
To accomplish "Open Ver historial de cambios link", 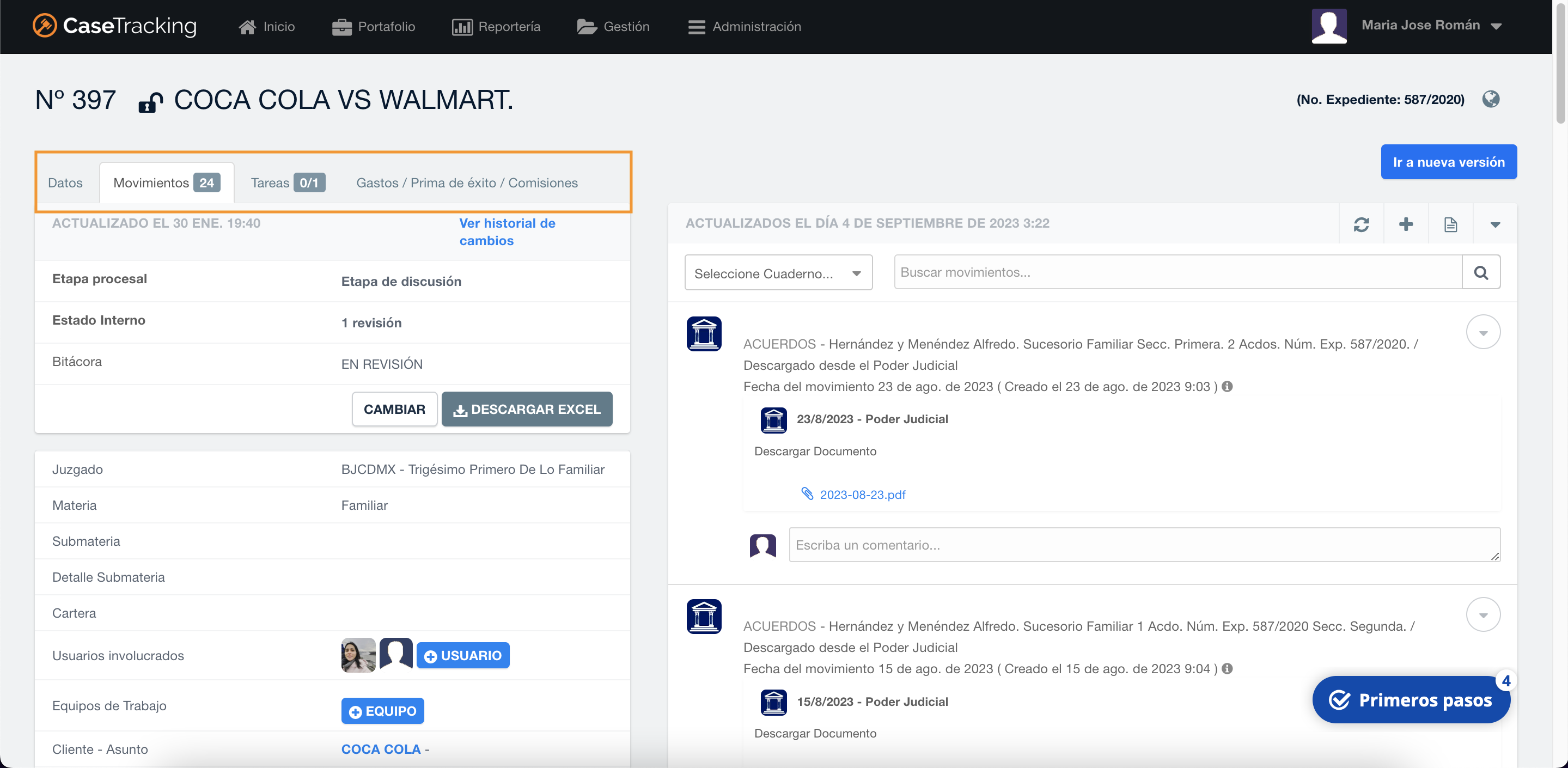I will (x=507, y=232).
